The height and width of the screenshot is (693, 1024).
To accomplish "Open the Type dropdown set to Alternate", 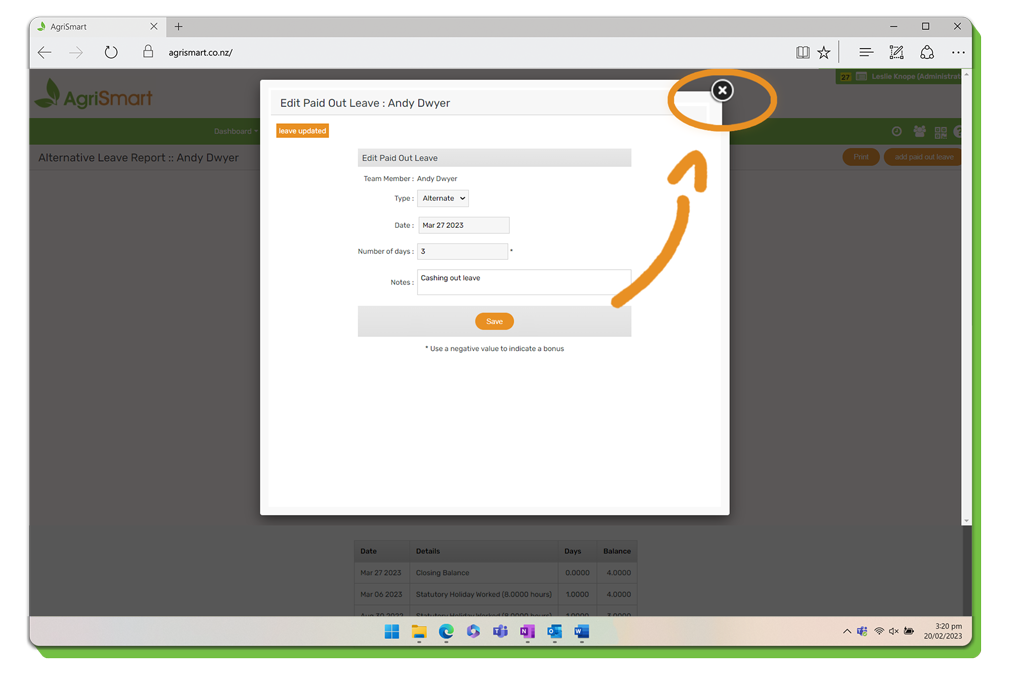I will point(443,199).
